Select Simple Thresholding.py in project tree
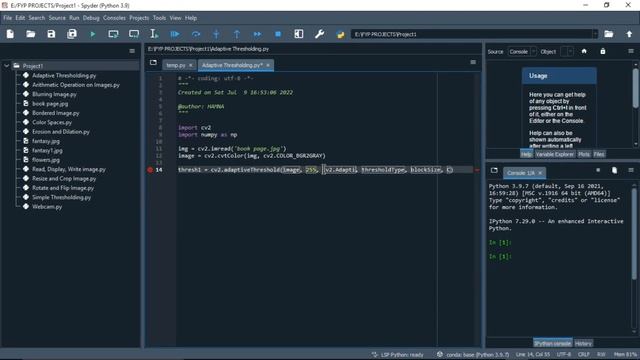Viewport: 640px width, 360px height. click(61, 198)
